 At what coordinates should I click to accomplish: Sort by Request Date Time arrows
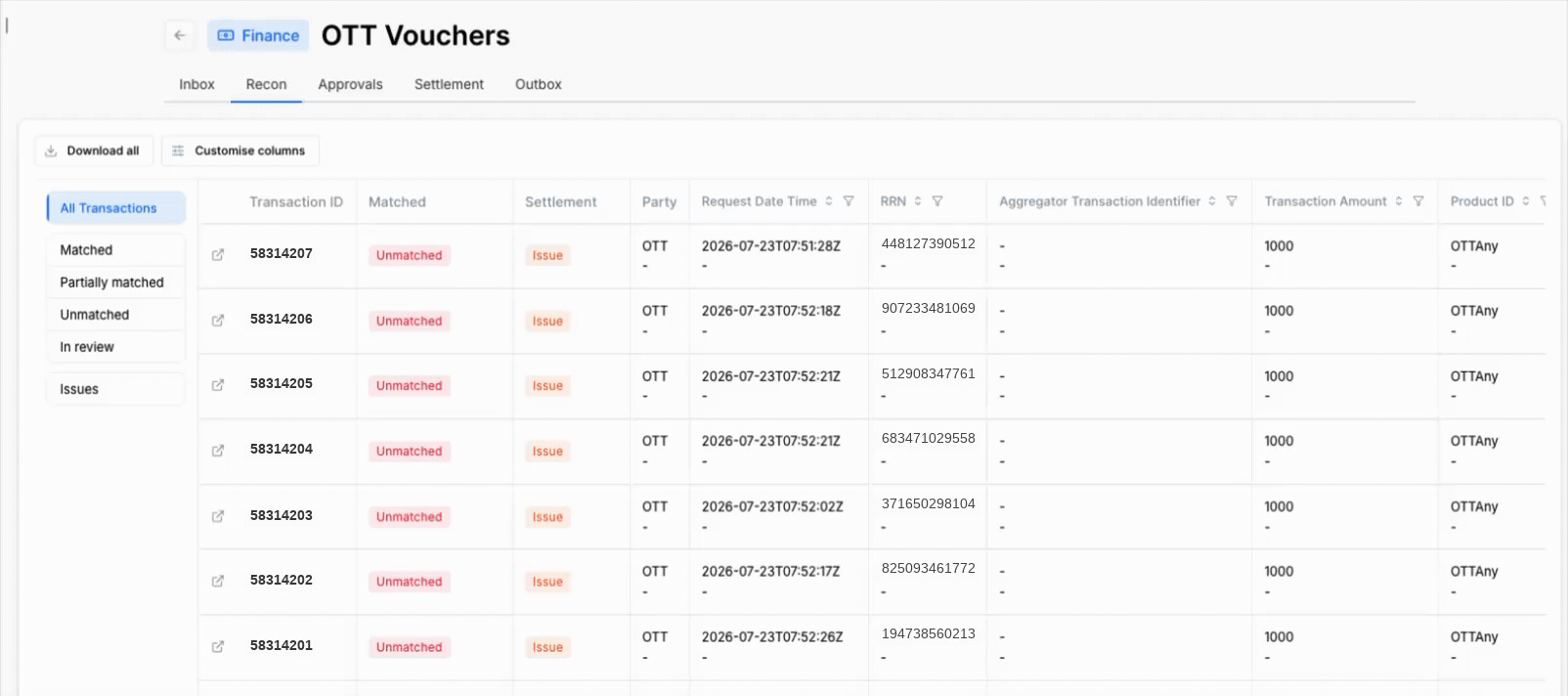tap(829, 201)
